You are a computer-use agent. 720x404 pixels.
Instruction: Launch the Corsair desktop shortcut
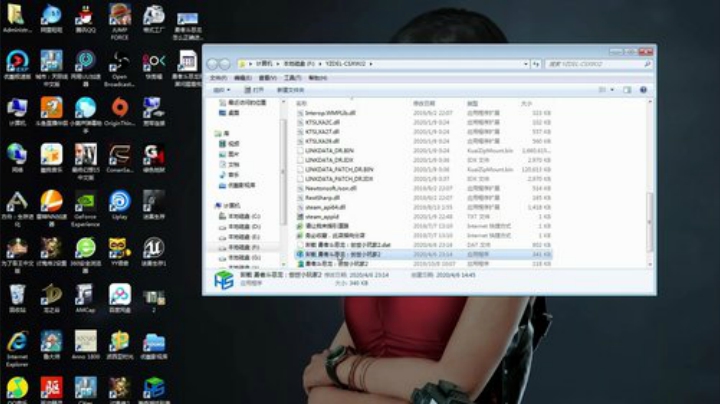[x=119, y=158]
